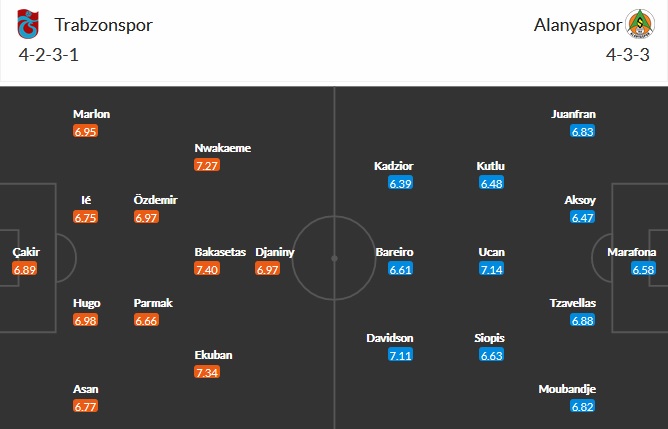Image resolution: width=668 pixels, height=429 pixels.
Task: Select Davidson on the Alanyaspor side
Action: [x=390, y=338]
